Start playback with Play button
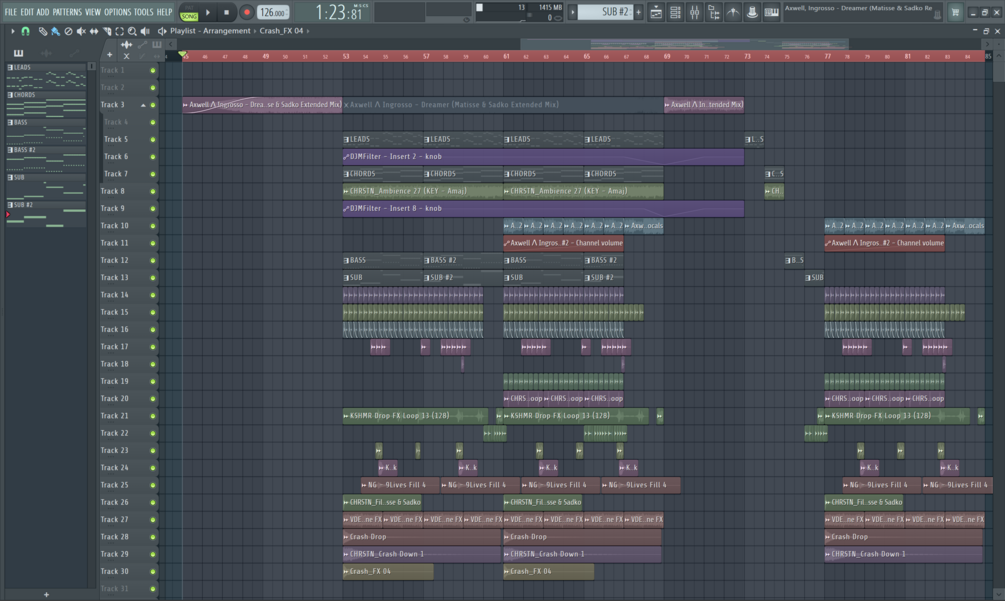Screen dimensions: 1005x601 (208, 12)
